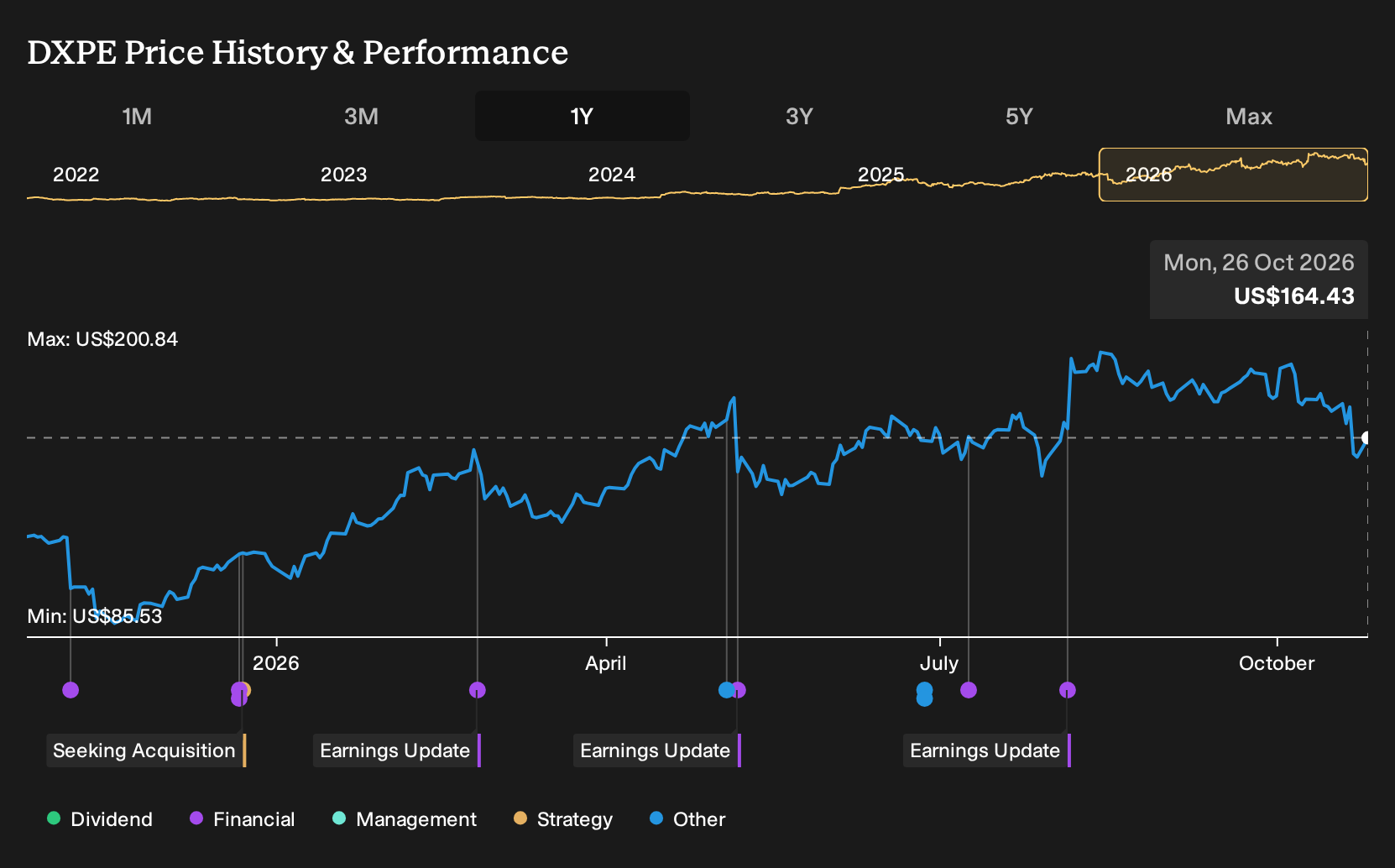Switch to the 3M range tab
Screen dimensions: 1395x868
pos(361,117)
